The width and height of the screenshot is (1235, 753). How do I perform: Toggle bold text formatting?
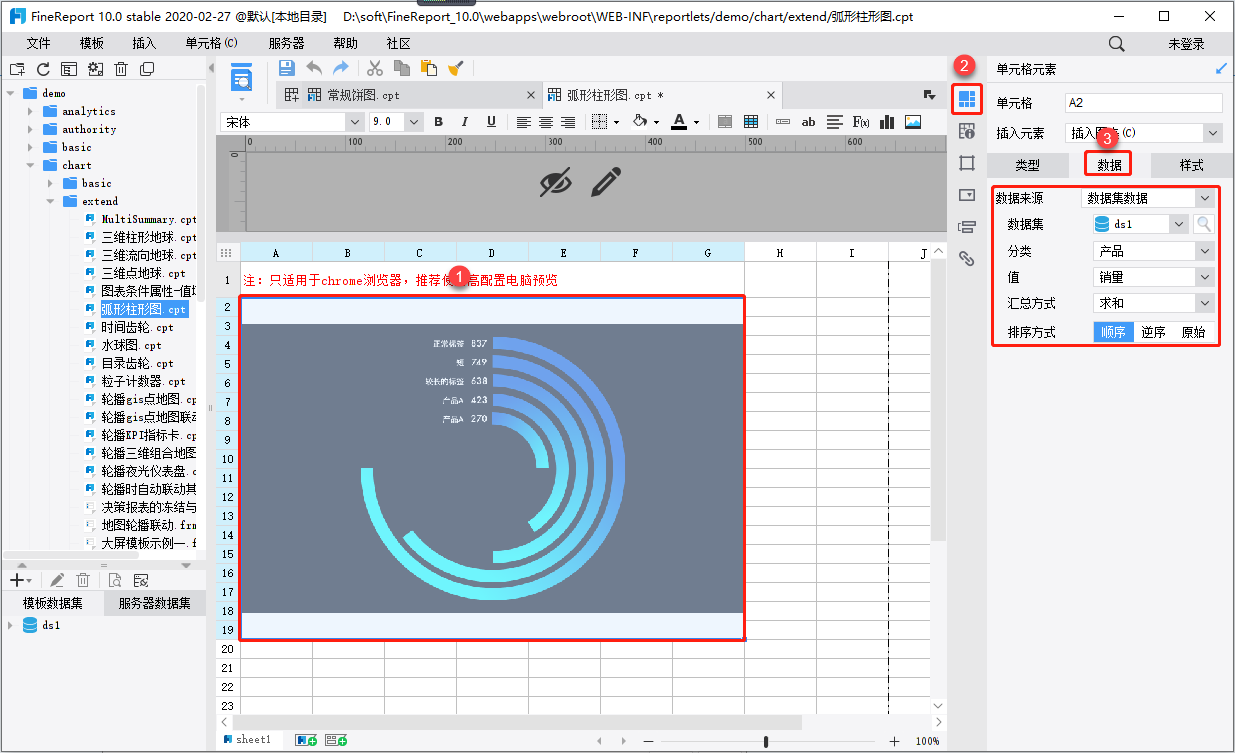click(x=438, y=122)
